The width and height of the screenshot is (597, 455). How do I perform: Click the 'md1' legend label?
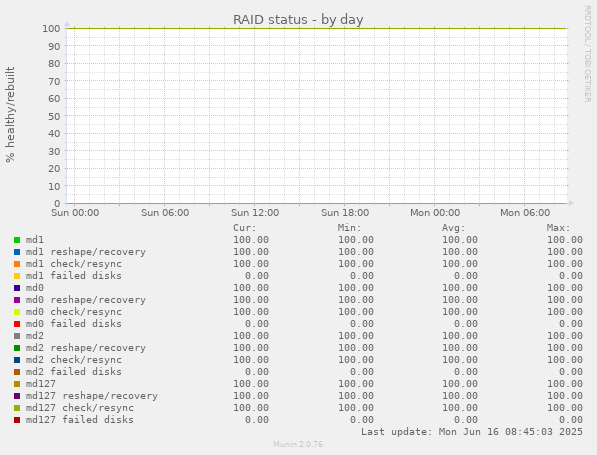(x=35, y=240)
